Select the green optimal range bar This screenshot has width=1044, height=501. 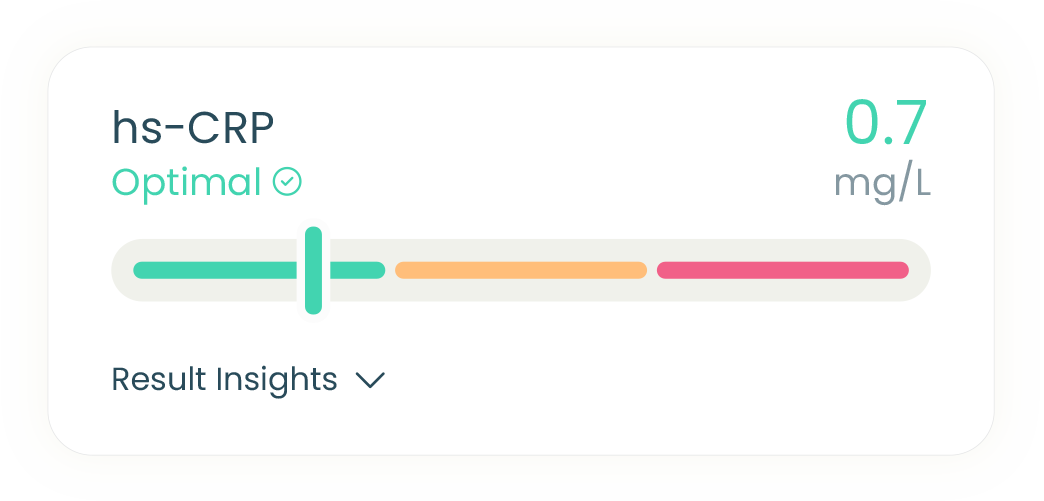pos(259,270)
